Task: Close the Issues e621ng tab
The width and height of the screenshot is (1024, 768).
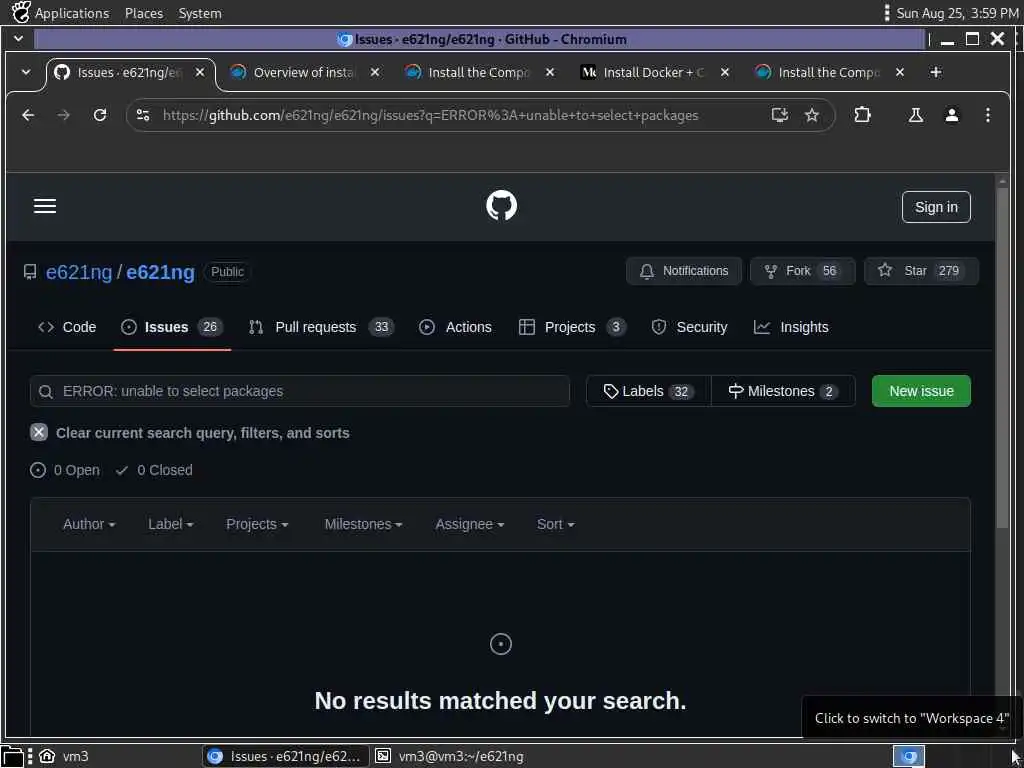Action: [200, 72]
